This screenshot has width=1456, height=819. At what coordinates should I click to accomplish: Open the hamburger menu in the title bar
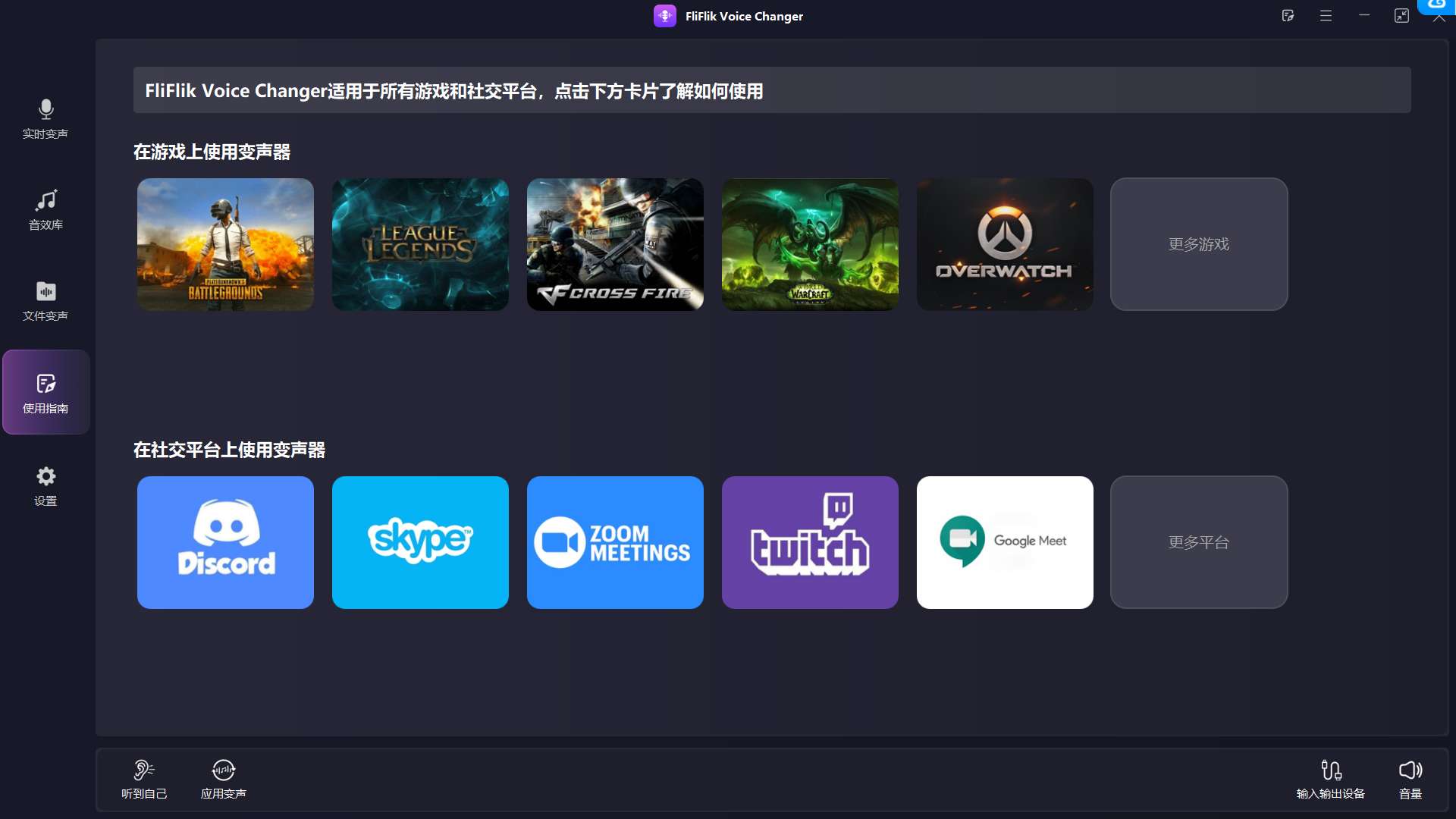[1326, 15]
